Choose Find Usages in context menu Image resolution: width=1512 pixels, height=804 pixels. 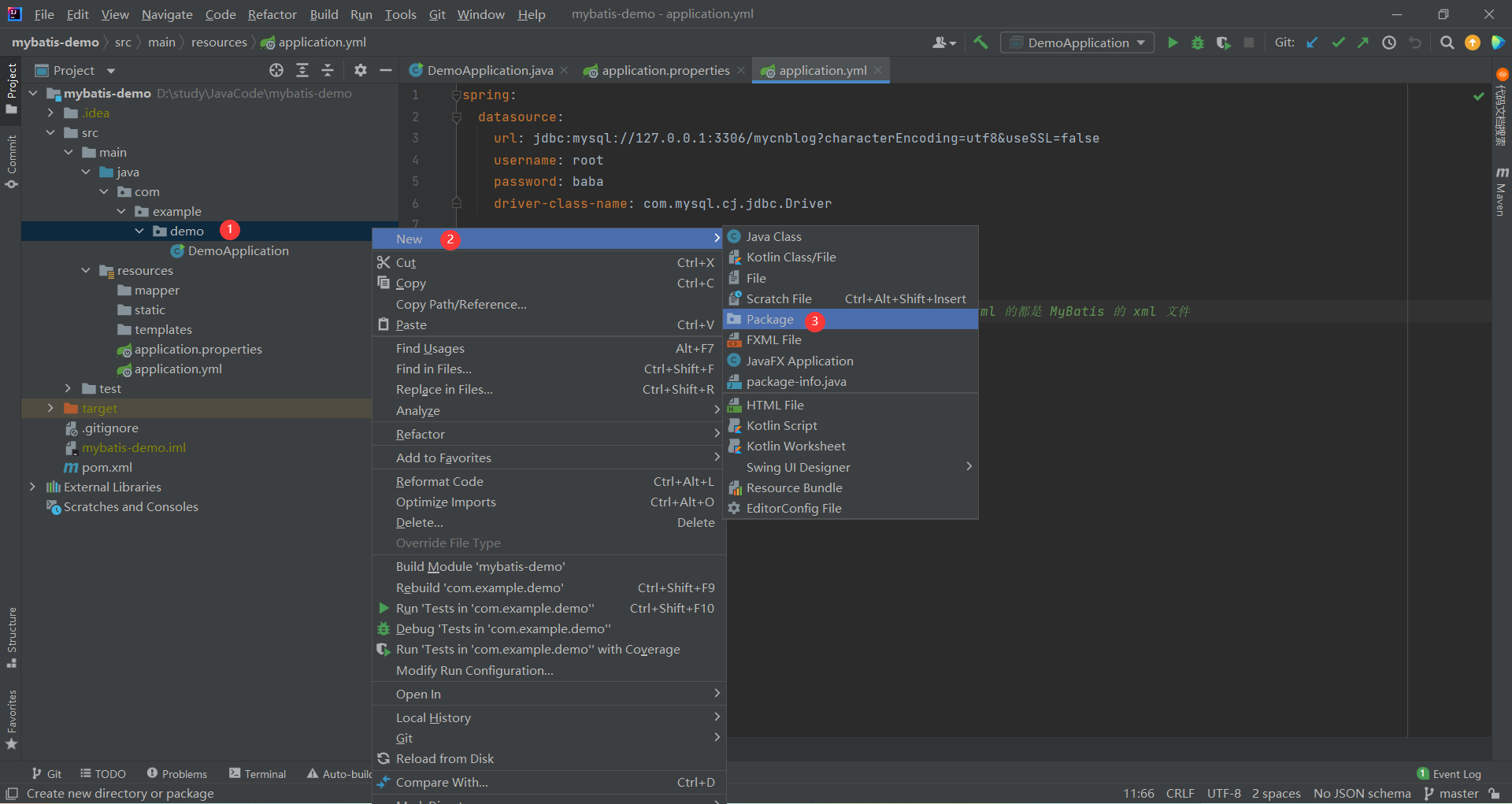[x=548, y=348]
